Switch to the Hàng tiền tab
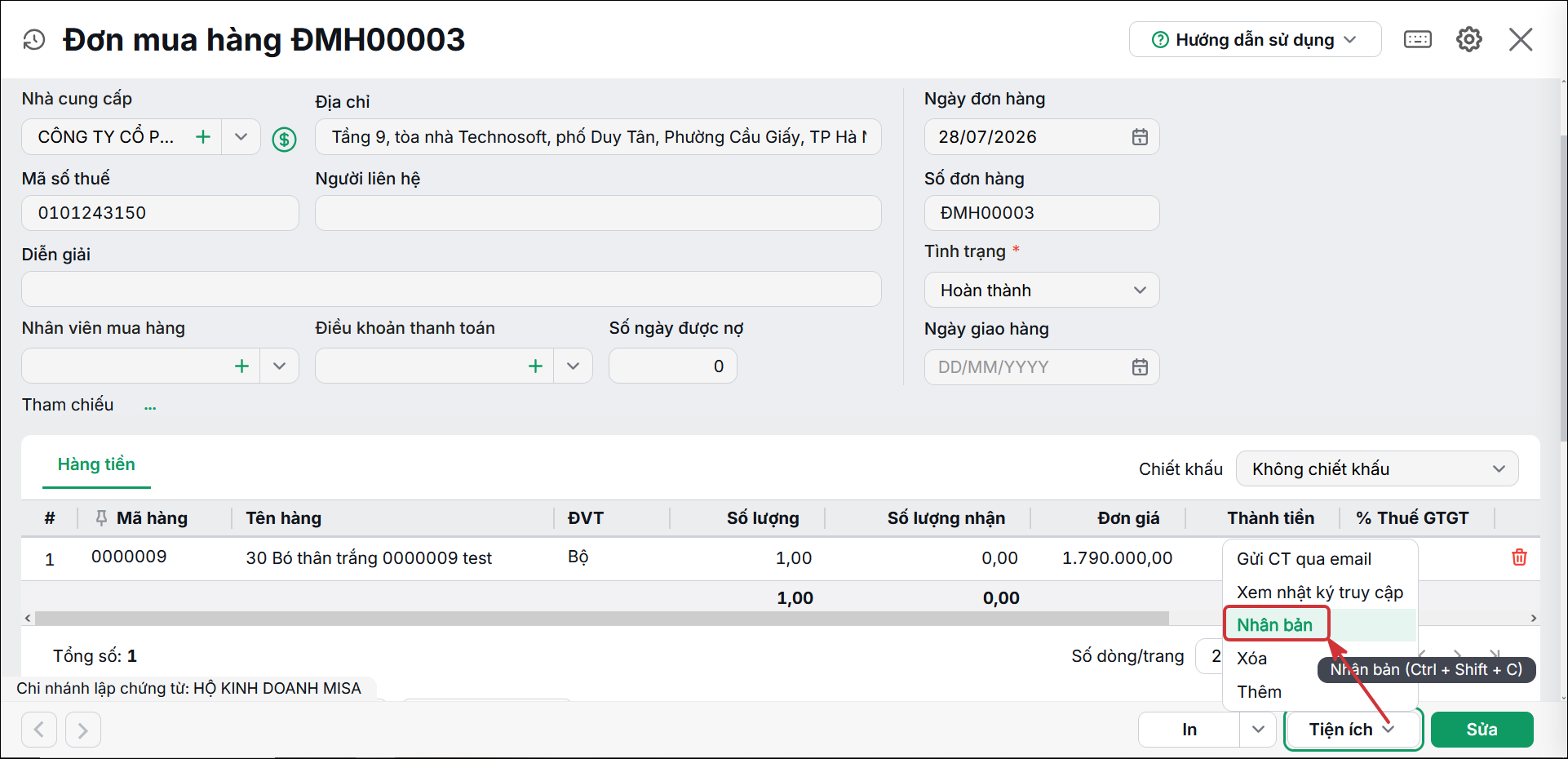Image resolution: width=1568 pixels, height=759 pixels. (x=96, y=464)
